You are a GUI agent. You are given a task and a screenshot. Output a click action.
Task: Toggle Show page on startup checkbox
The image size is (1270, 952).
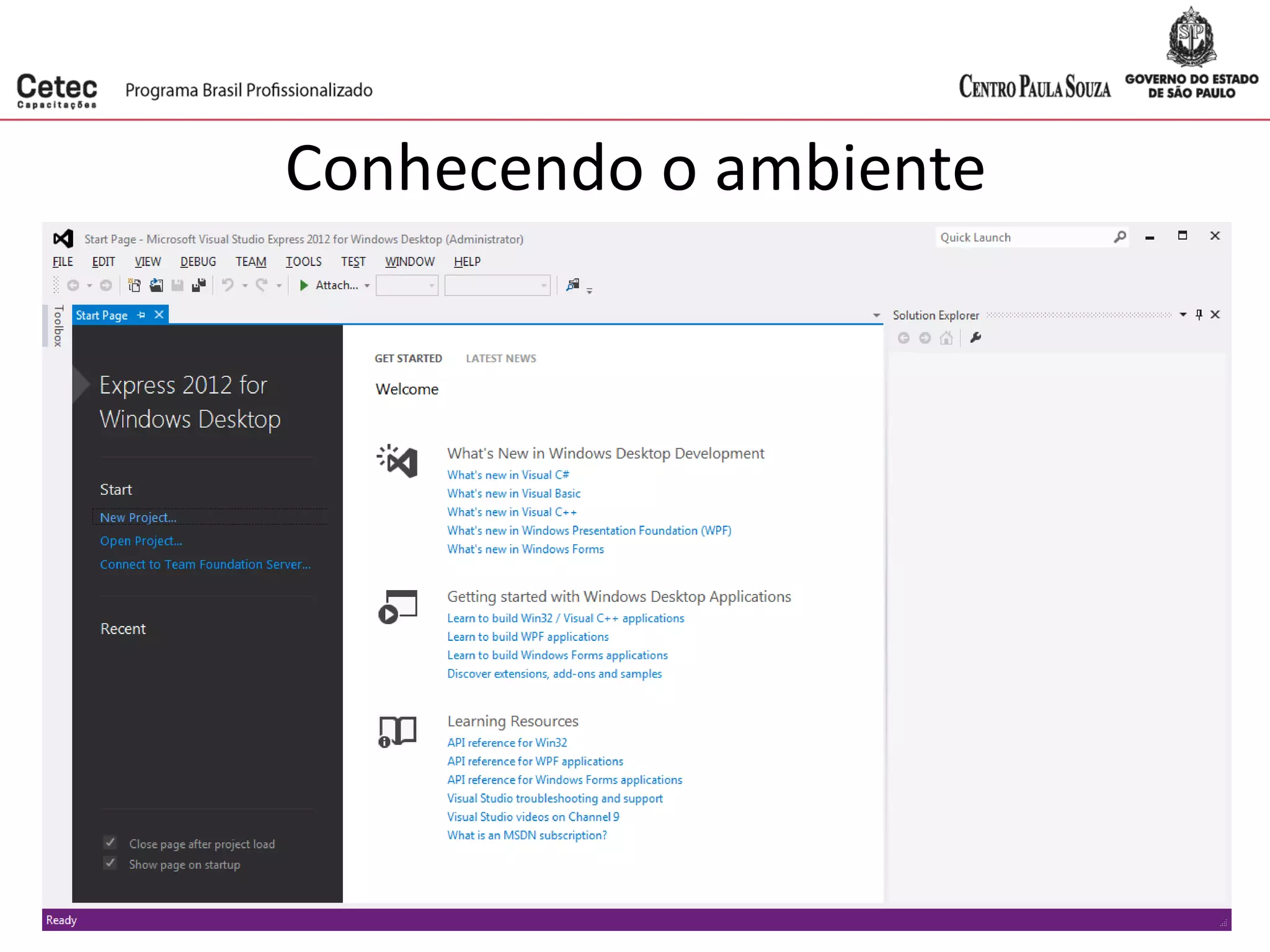pyautogui.click(x=110, y=863)
